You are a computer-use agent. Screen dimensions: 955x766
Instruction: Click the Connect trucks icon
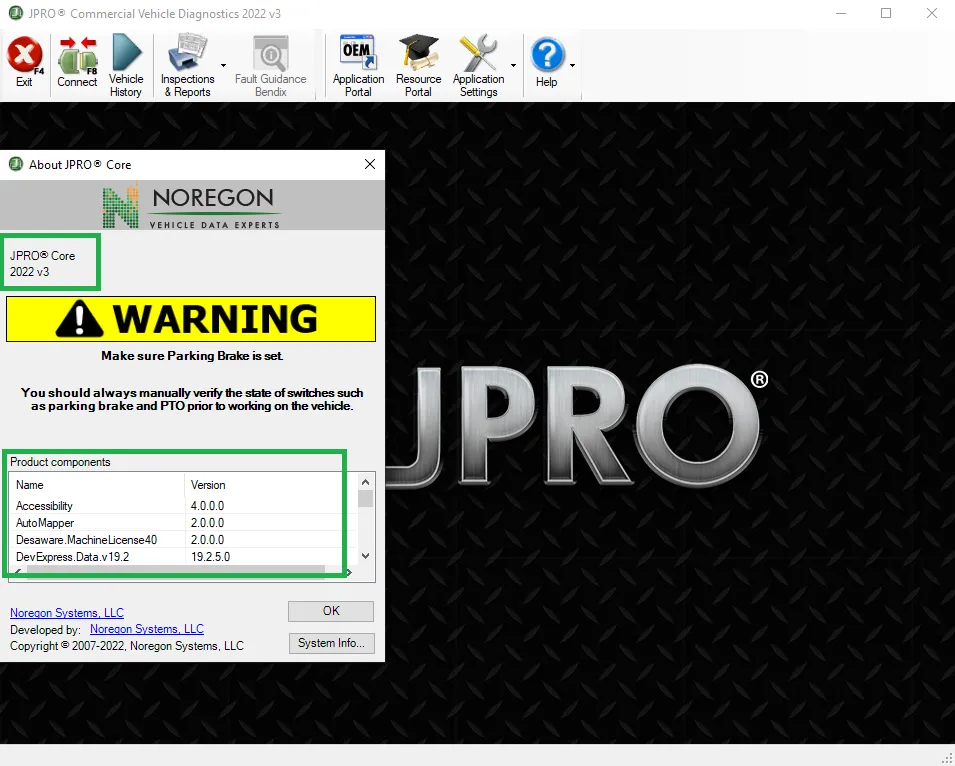77,55
